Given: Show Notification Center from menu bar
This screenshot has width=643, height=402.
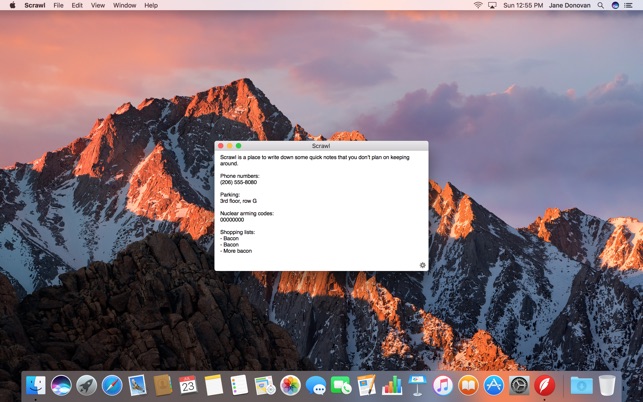Looking at the screenshot, I should pyautogui.click(x=631, y=5).
